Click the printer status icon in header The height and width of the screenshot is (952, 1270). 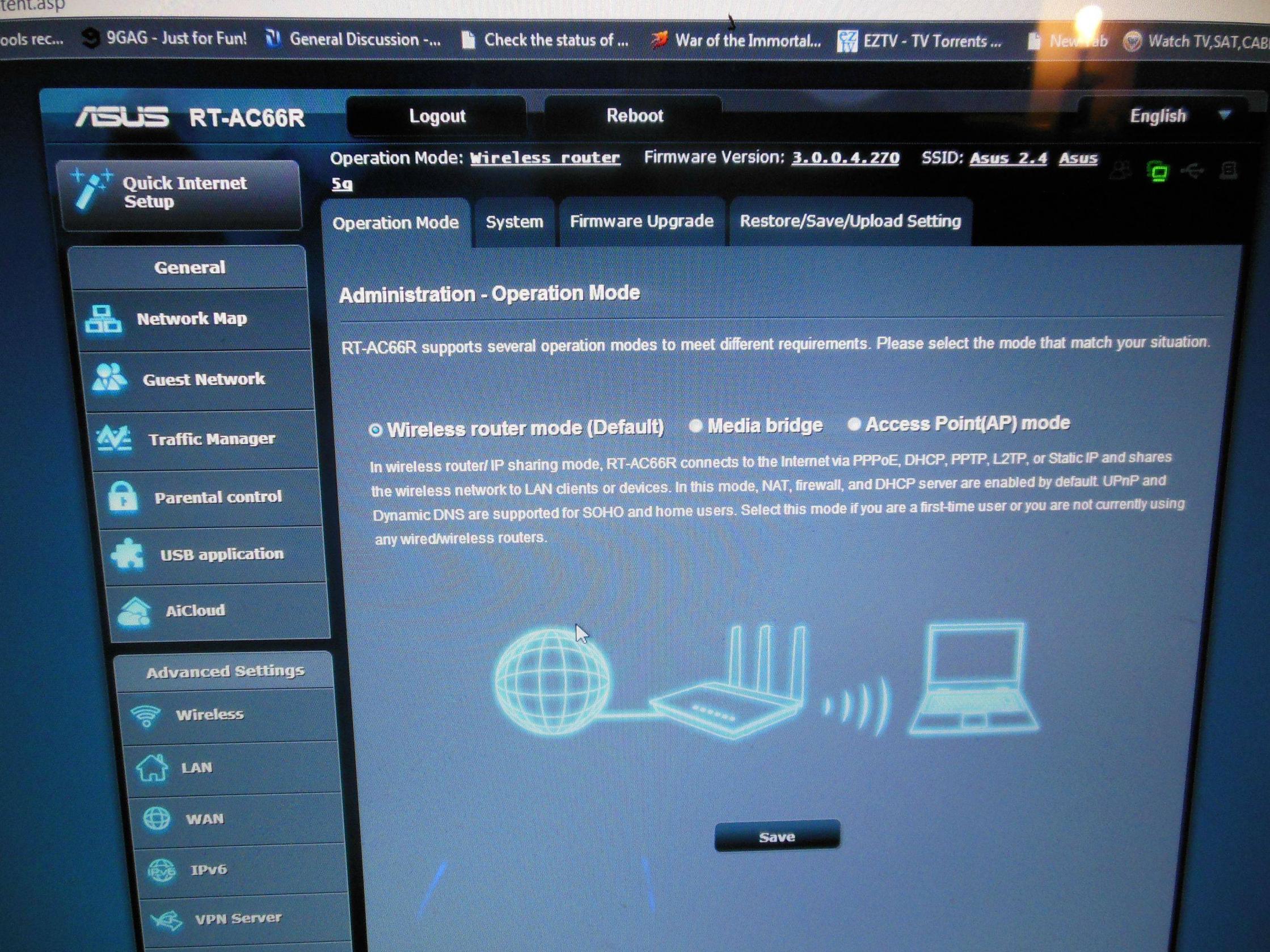click(x=1227, y=170)
